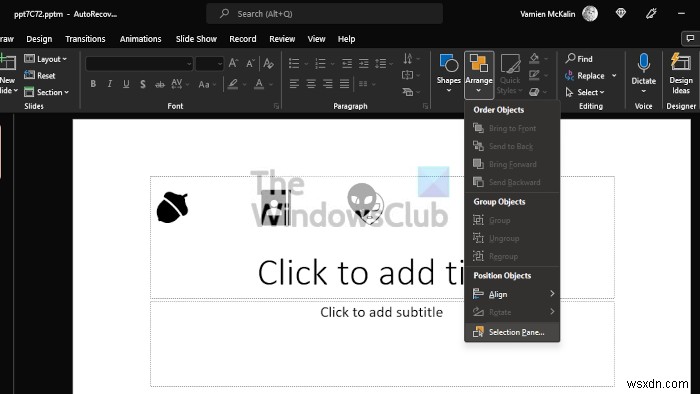
Task: Open Selection Pane from Arrange menu
Action: pos(512,332)
